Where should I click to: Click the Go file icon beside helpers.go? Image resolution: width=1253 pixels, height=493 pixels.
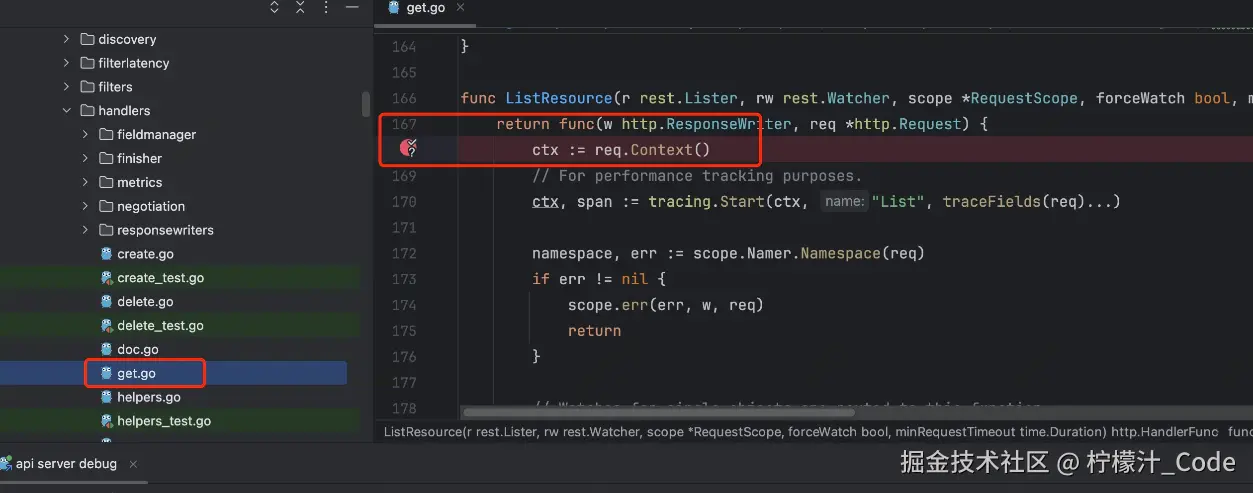point(106,397)
